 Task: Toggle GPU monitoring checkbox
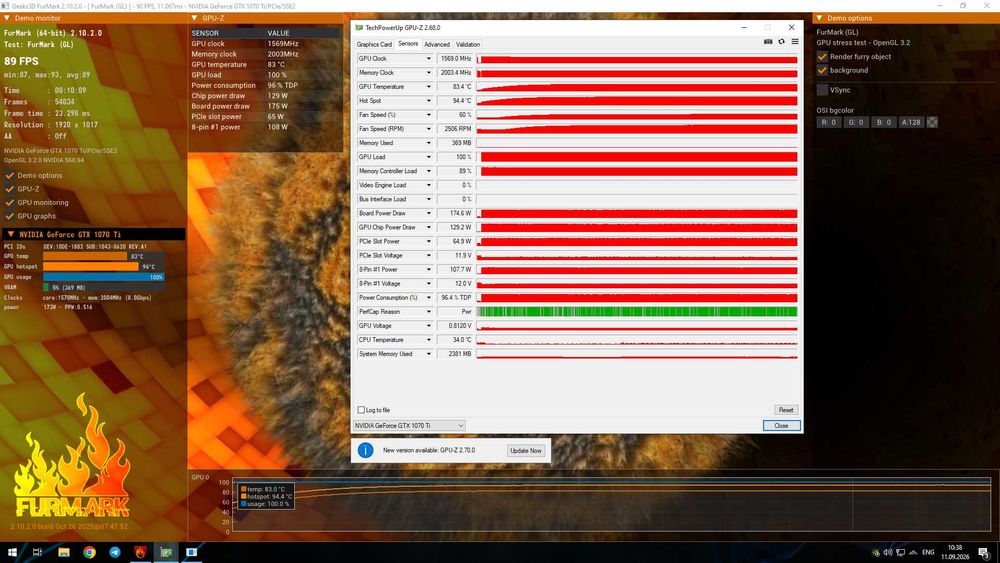click(10, 202)
